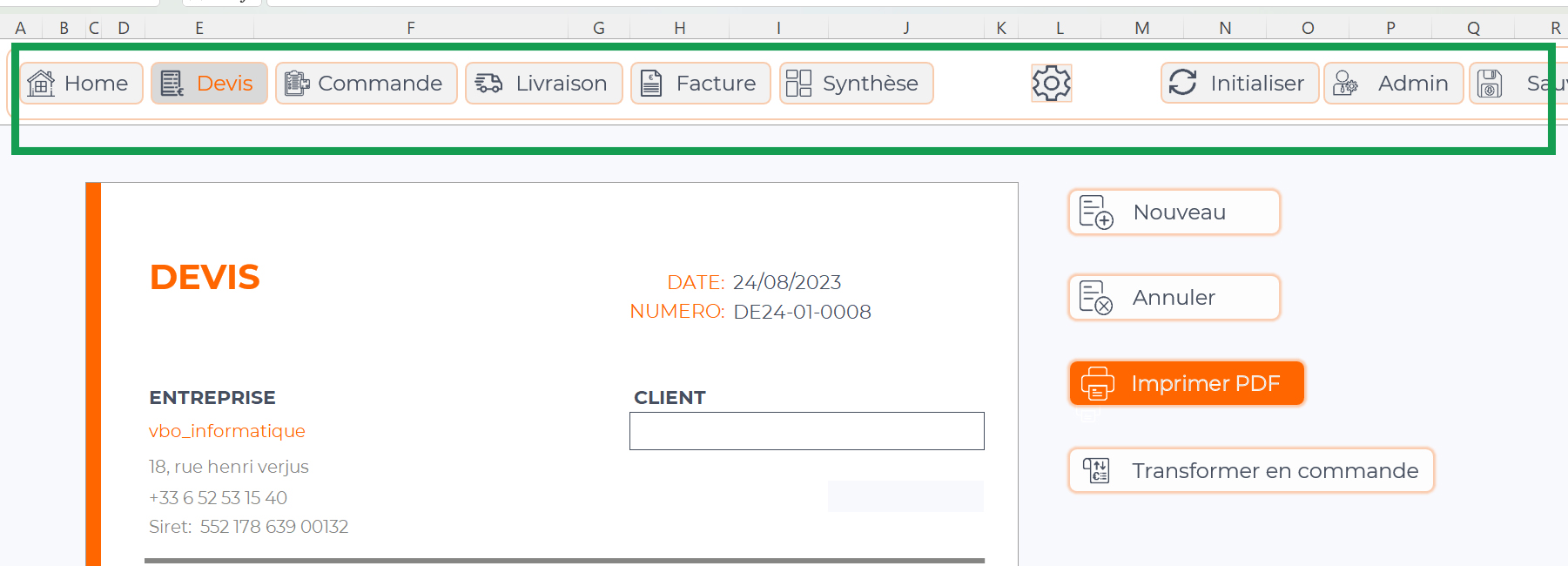Click the Livraison truck icon
Screen dimensions: 1568x566
488,84
